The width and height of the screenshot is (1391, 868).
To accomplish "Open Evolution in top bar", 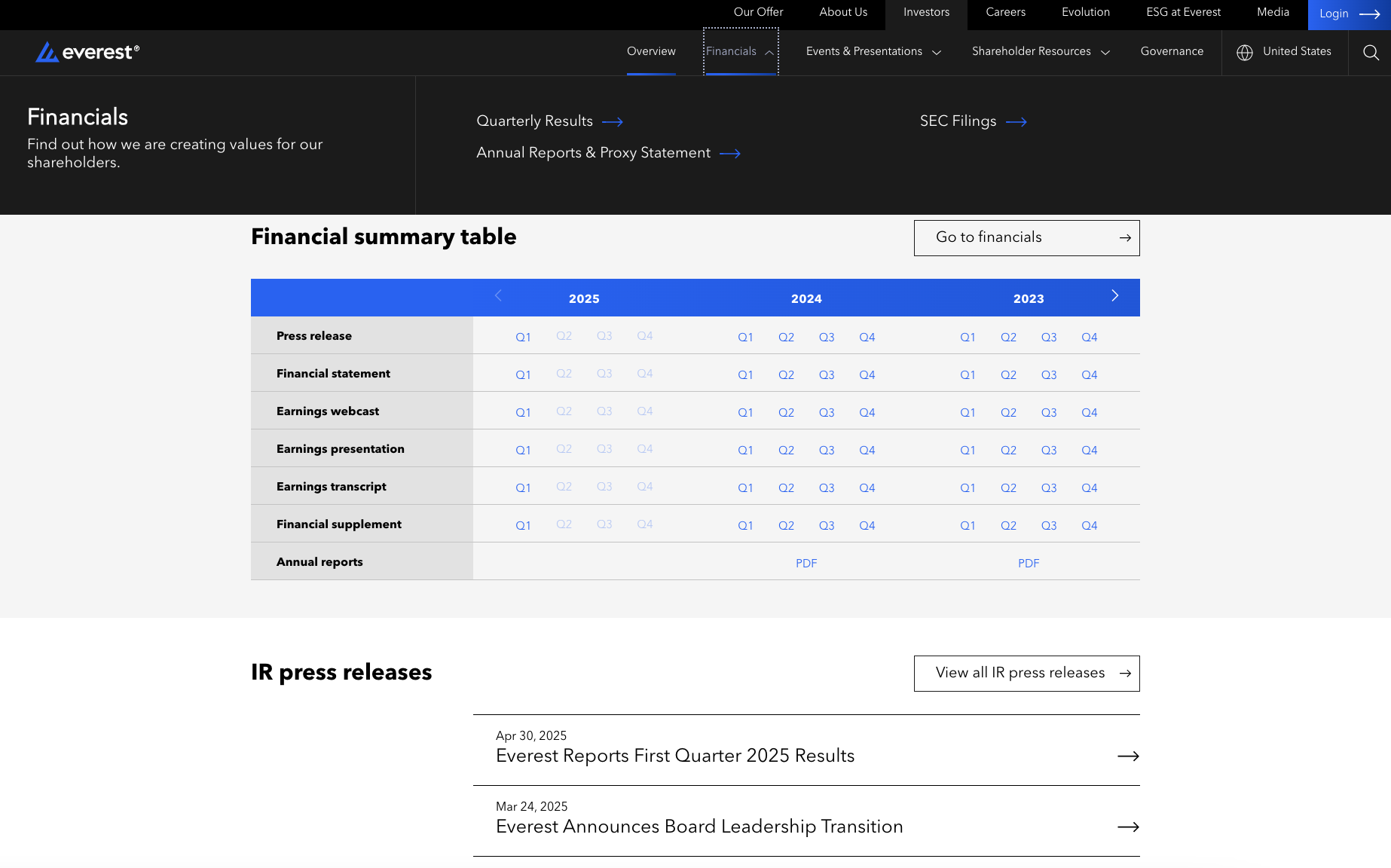I will click(x=1085, y=12).
